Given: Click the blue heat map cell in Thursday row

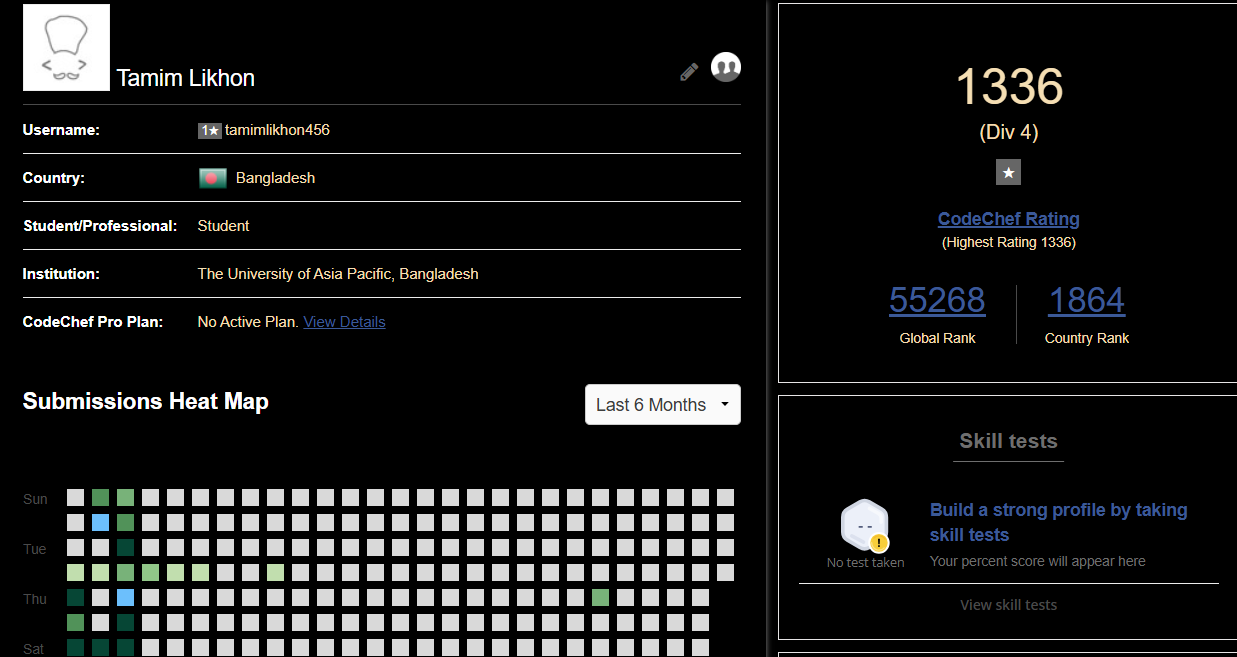Looking at the screenshot, I should click(x=125, y=598).
